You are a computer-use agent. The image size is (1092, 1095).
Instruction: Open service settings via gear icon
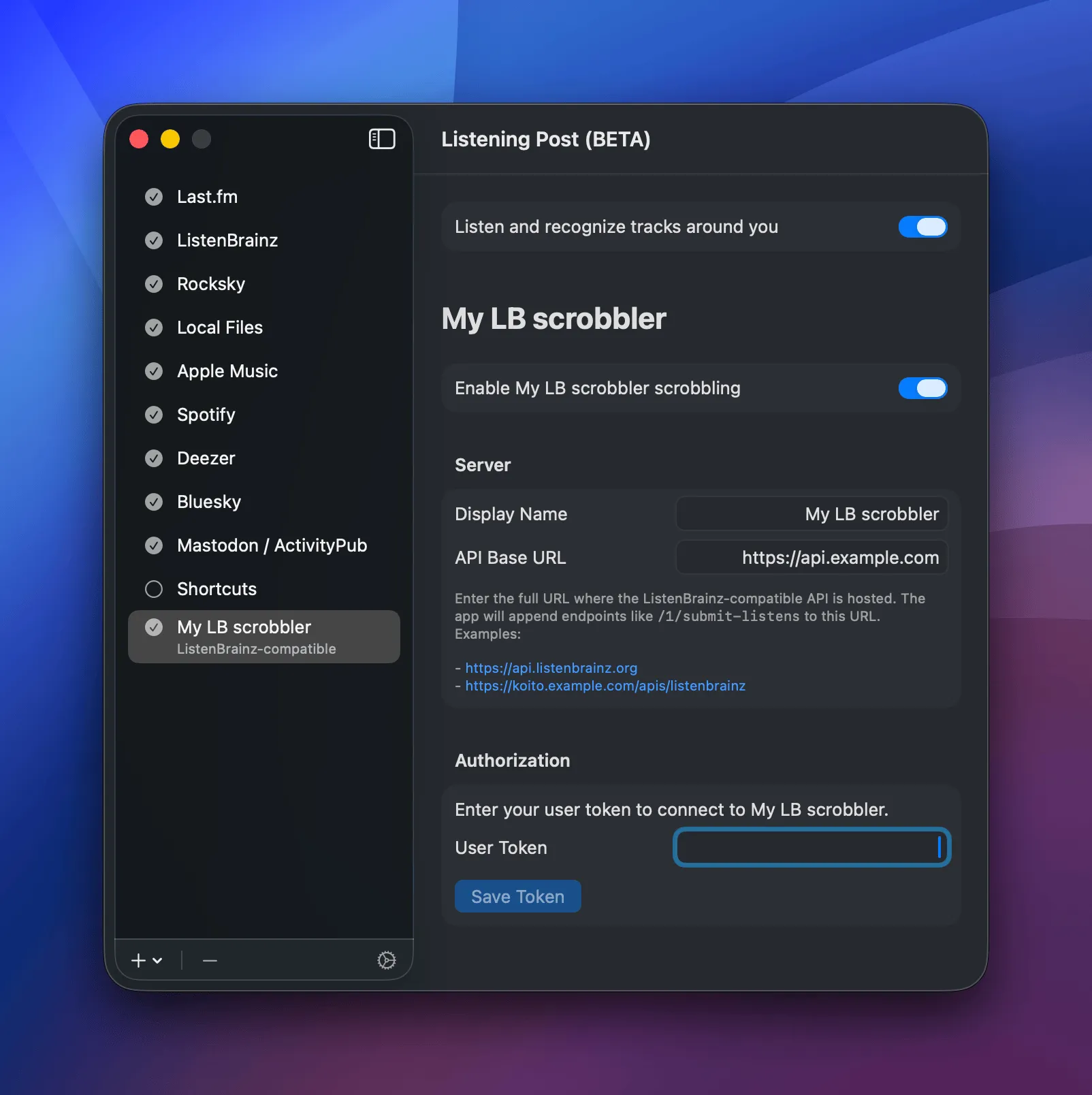pyautogui.click(x=386, y=960)
